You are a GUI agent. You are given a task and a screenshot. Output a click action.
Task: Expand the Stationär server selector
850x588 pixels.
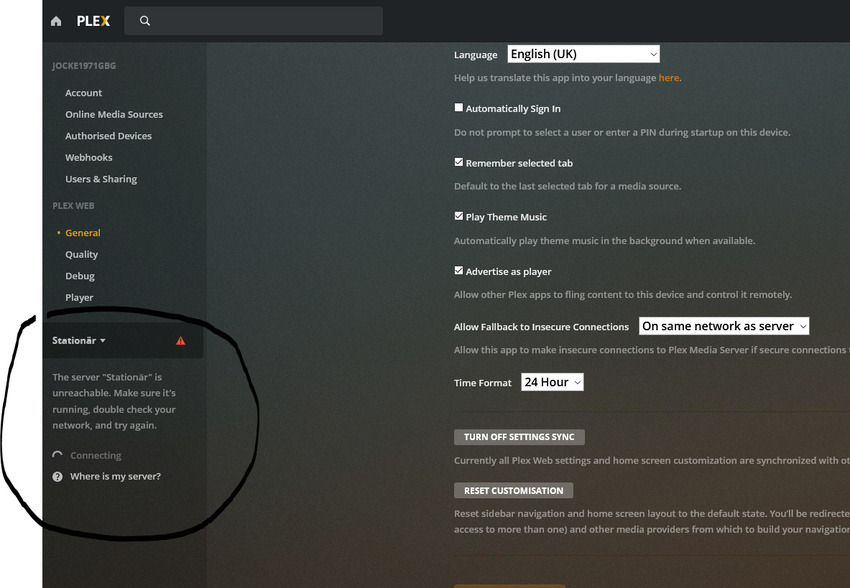pos(79,340)
